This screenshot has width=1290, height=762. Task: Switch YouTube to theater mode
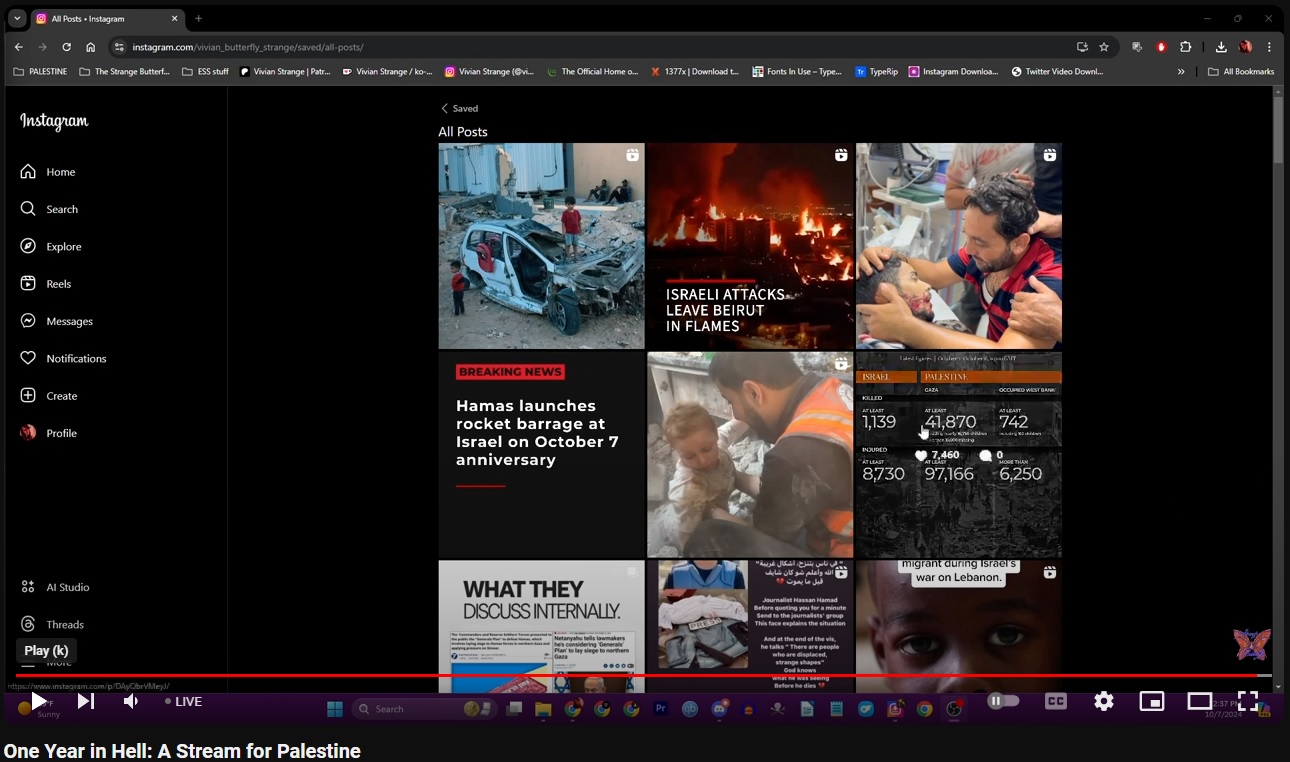[x=1200, y=701]
